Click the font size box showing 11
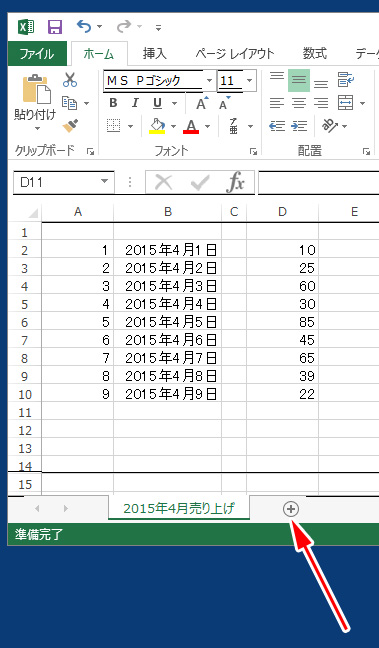The image size is (379, 648). click(230, 81)
